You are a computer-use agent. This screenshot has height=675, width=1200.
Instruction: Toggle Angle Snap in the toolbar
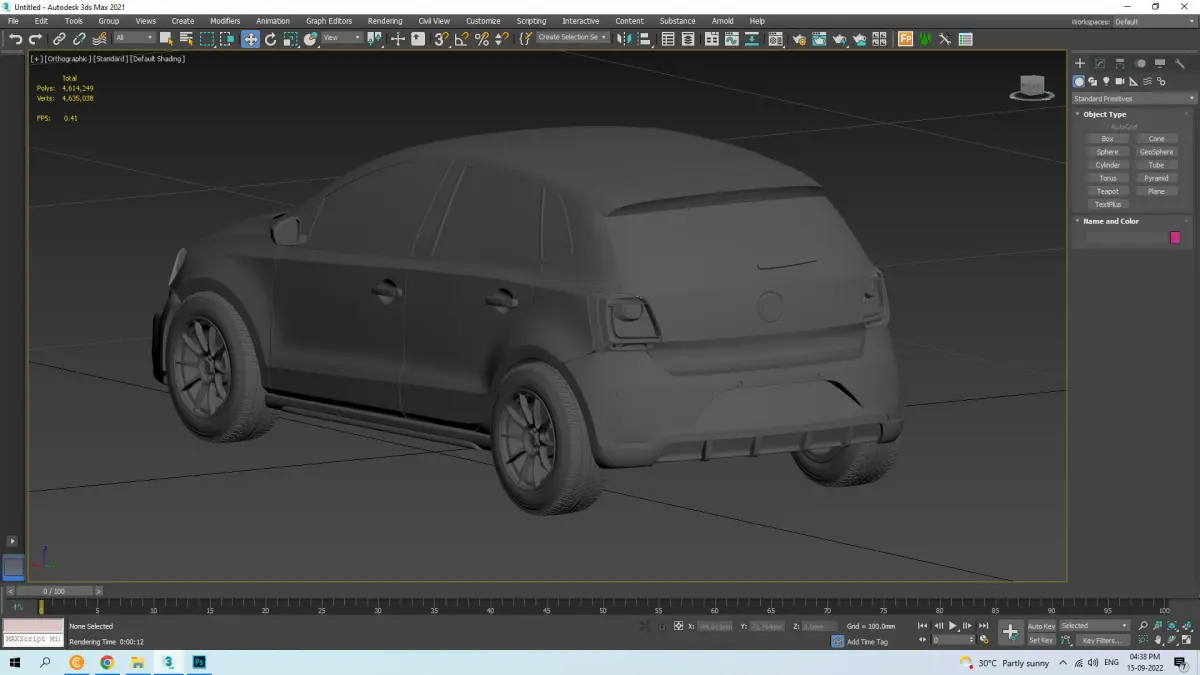pyautogui.click(x=461, y=39)
